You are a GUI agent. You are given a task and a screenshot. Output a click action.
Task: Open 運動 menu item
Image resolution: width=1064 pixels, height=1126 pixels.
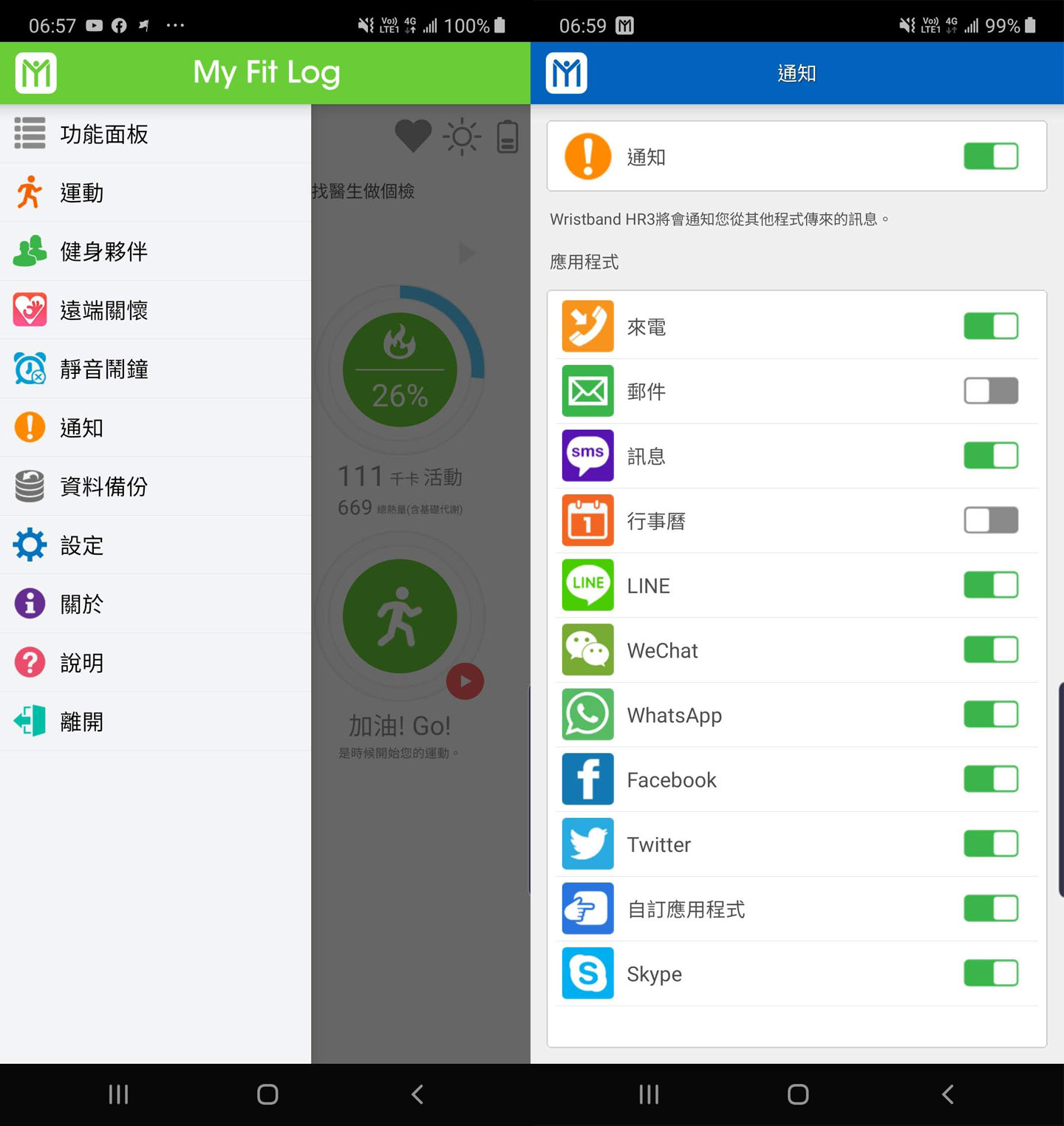tap(155, 193)
